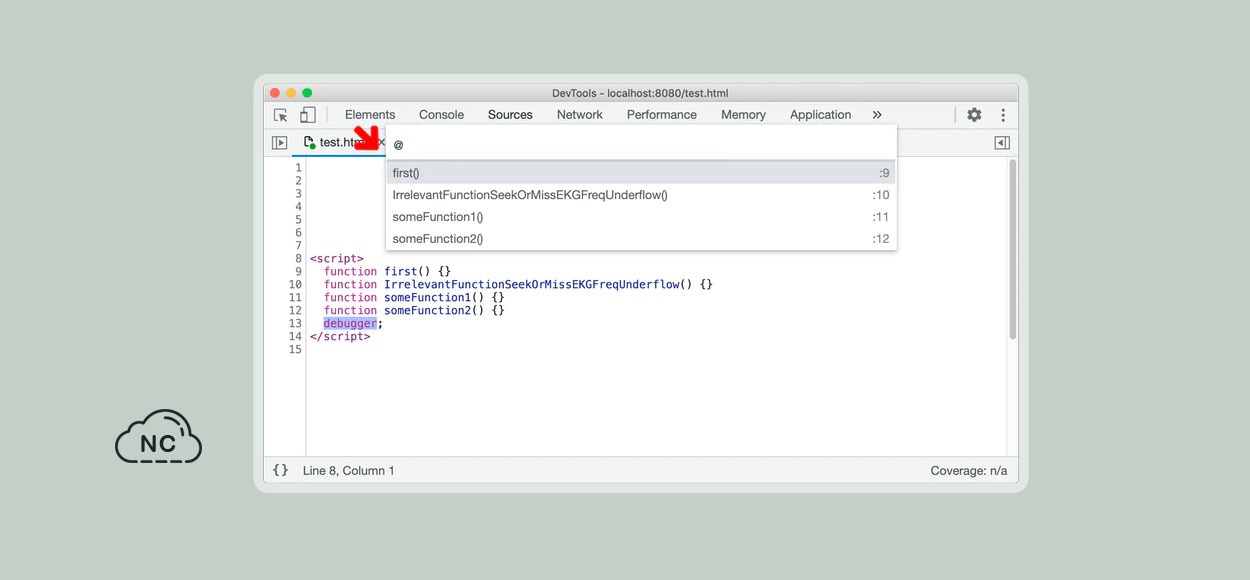
Task: Pretty-print code with curly braces icon
Action: (x=281, y=470)
